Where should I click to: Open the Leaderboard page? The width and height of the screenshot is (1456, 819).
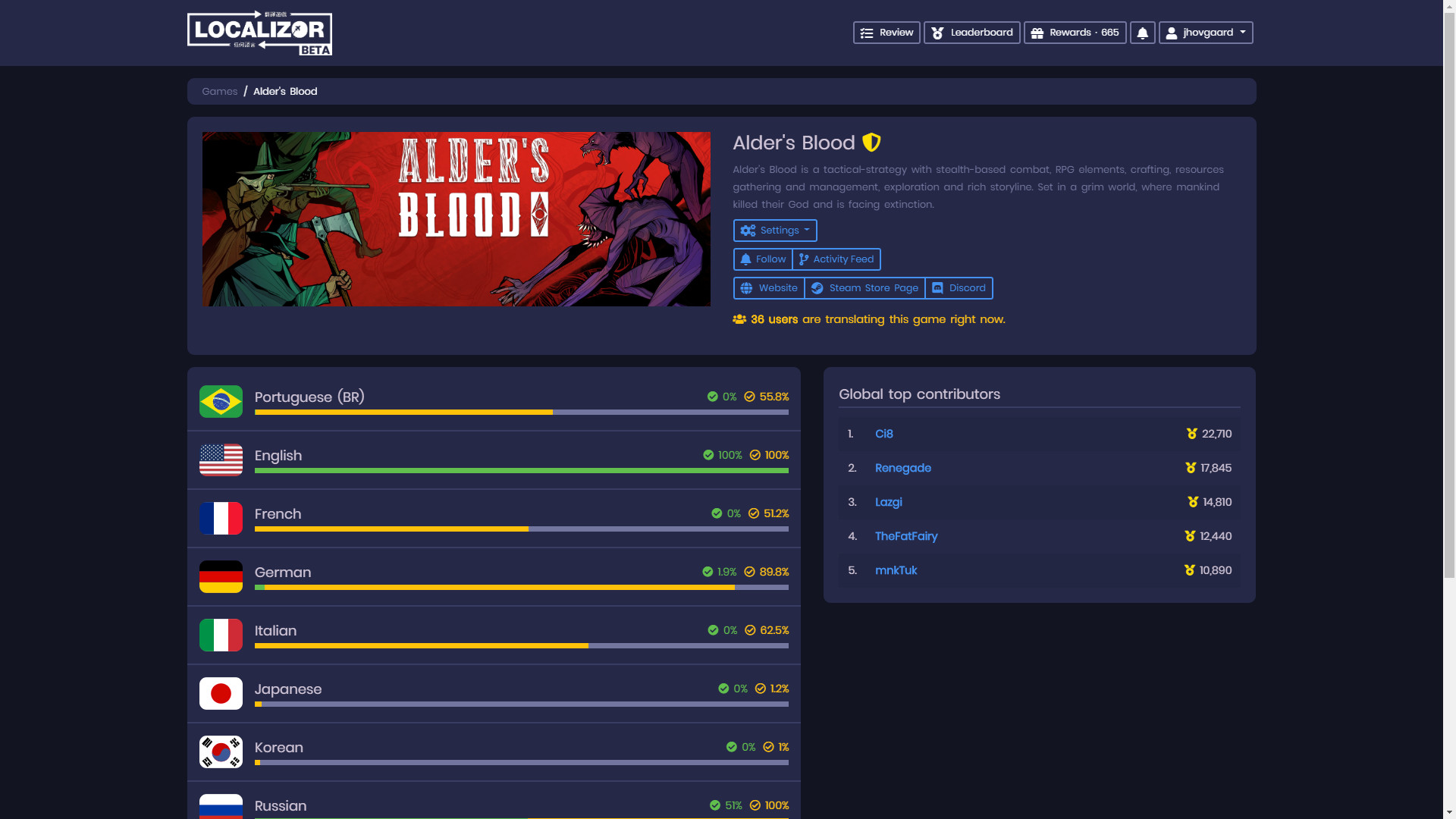pyautogui.click(x=971, y=33)
